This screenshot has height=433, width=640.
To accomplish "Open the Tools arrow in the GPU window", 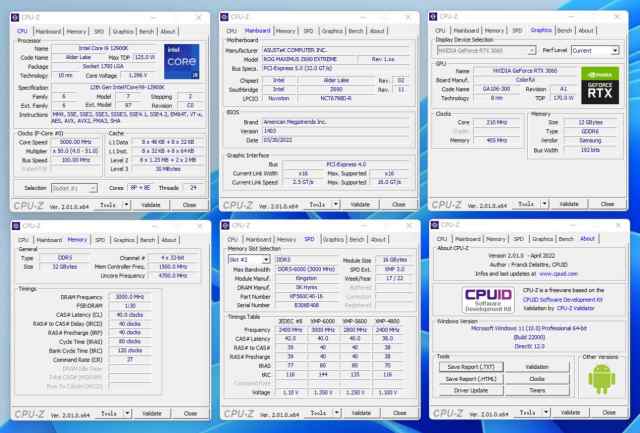I will pyautogui.click(x=544, y=204).
